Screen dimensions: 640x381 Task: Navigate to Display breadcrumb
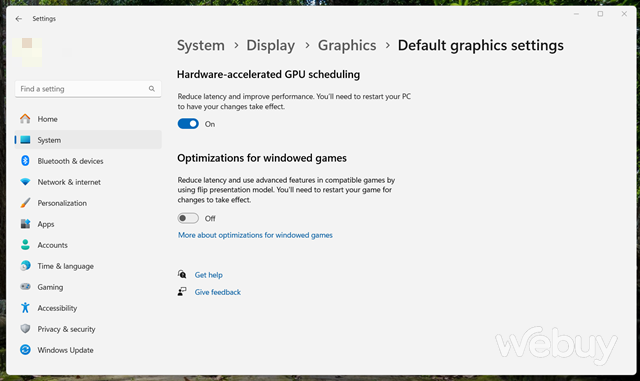click(x=271, y=45)
